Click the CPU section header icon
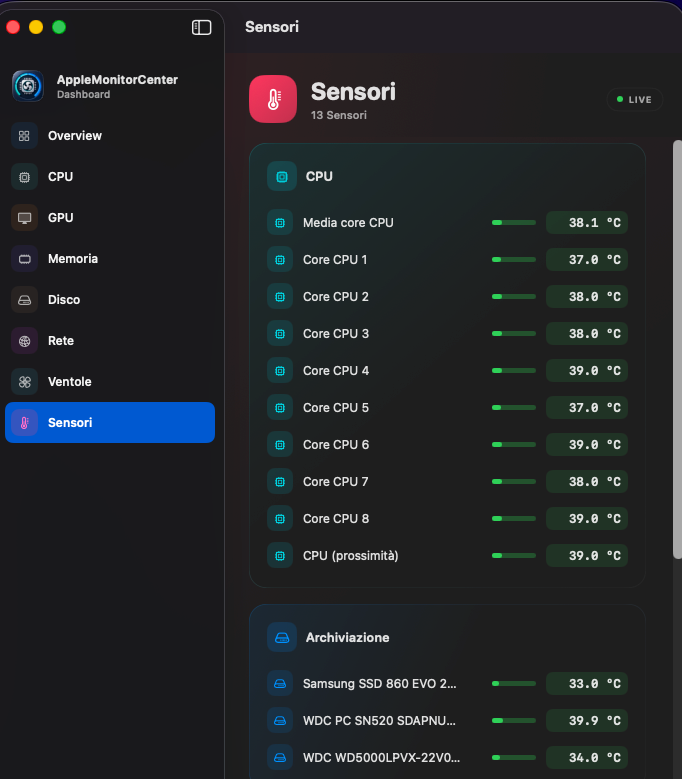 (282, 176)
